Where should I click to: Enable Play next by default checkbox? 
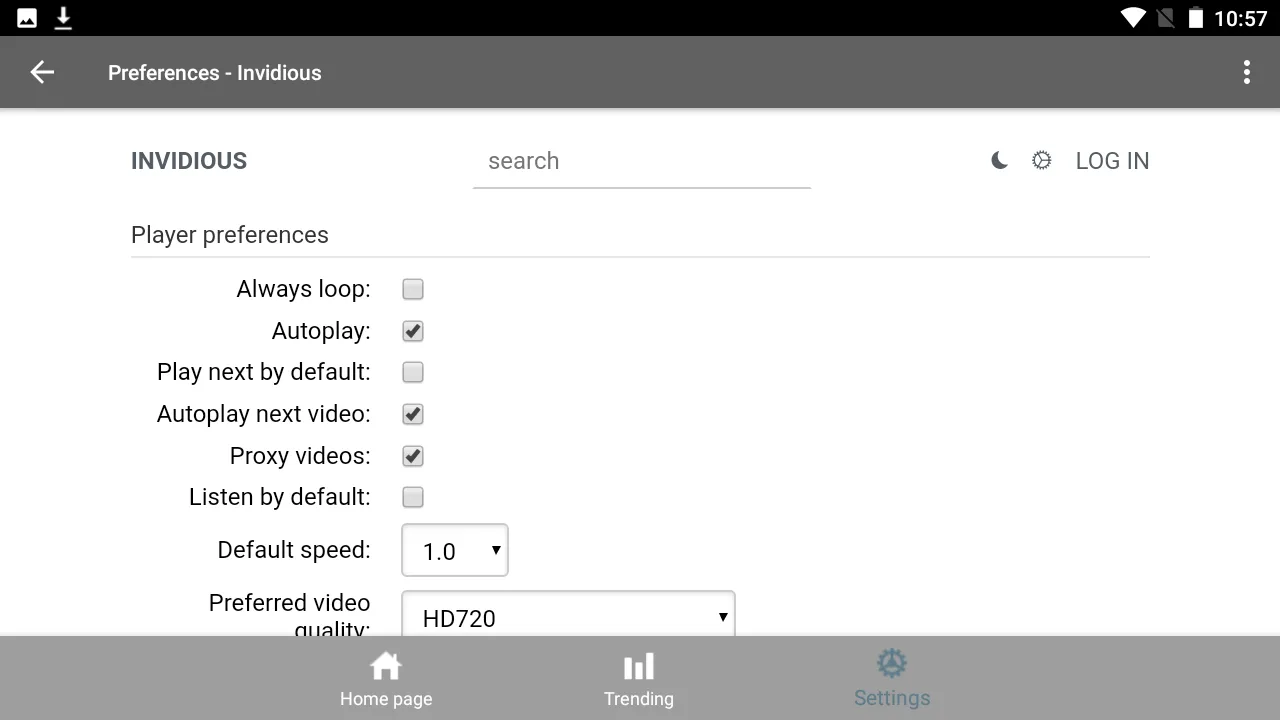pyautogui.click(x=413, y=372)
